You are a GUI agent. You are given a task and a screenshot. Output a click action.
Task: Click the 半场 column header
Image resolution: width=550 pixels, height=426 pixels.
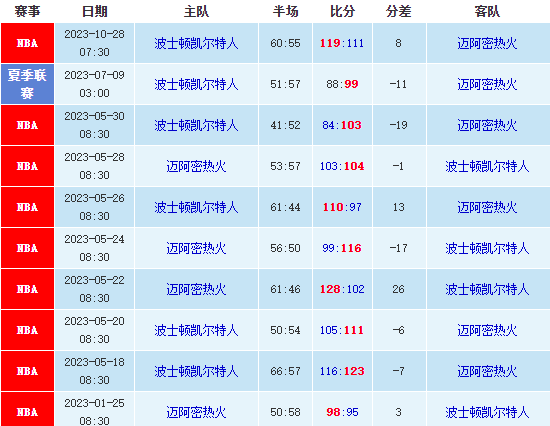coord(285,12)
